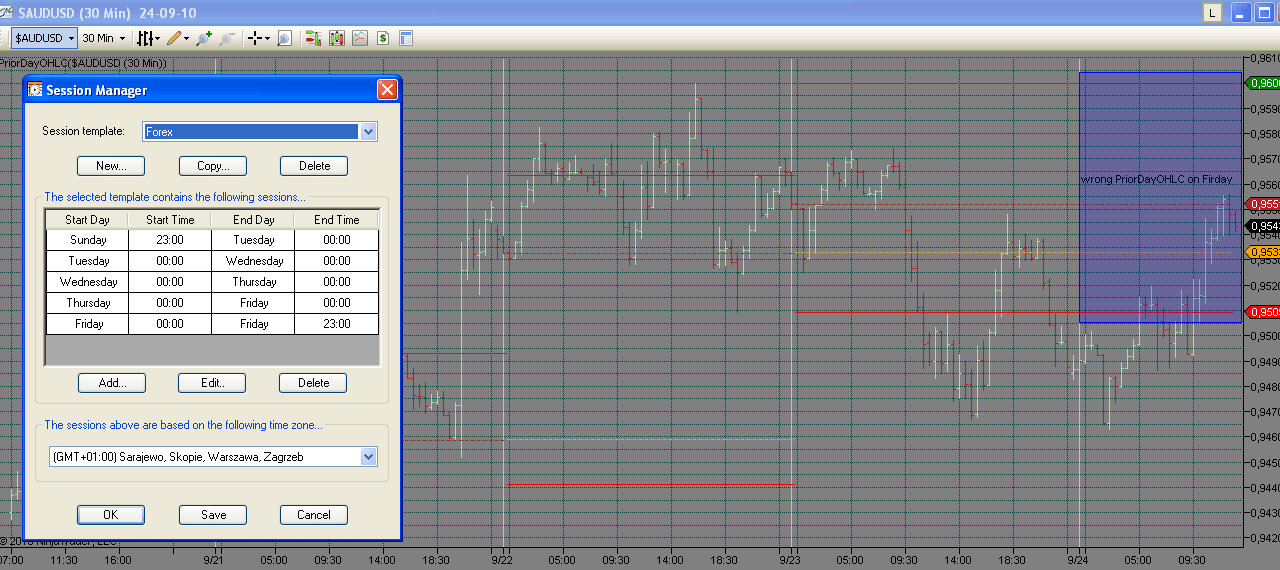Select the crosshair cursor tool icon

point(255,38)
